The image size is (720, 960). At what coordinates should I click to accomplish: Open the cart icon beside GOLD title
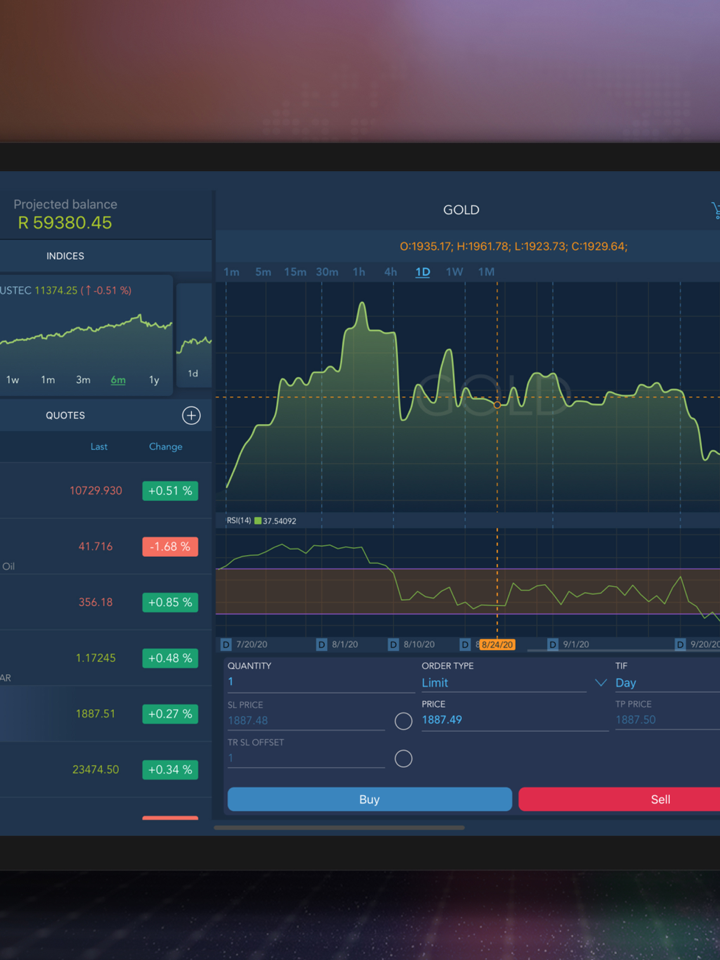pyautogui.click(x=714, y=210)
